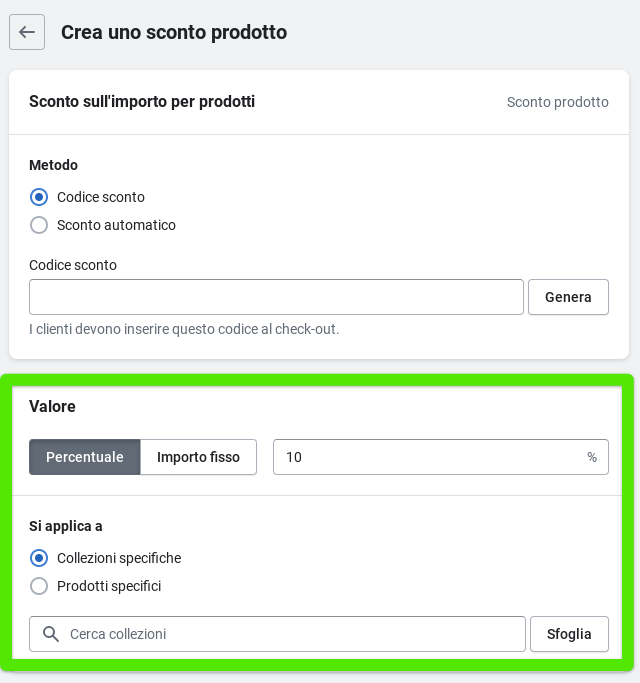The height and width of the screenshot is (683, 640).
Task: Click the Sconto sull'importo per prodotti heading
Action: click(142, 102)
